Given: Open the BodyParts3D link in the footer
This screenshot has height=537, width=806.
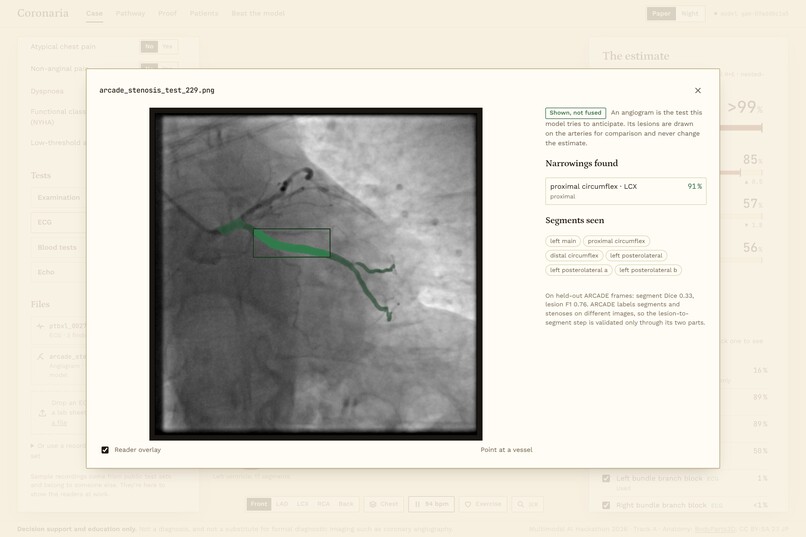Looking at the screenshot, I should tap(715, 529).
